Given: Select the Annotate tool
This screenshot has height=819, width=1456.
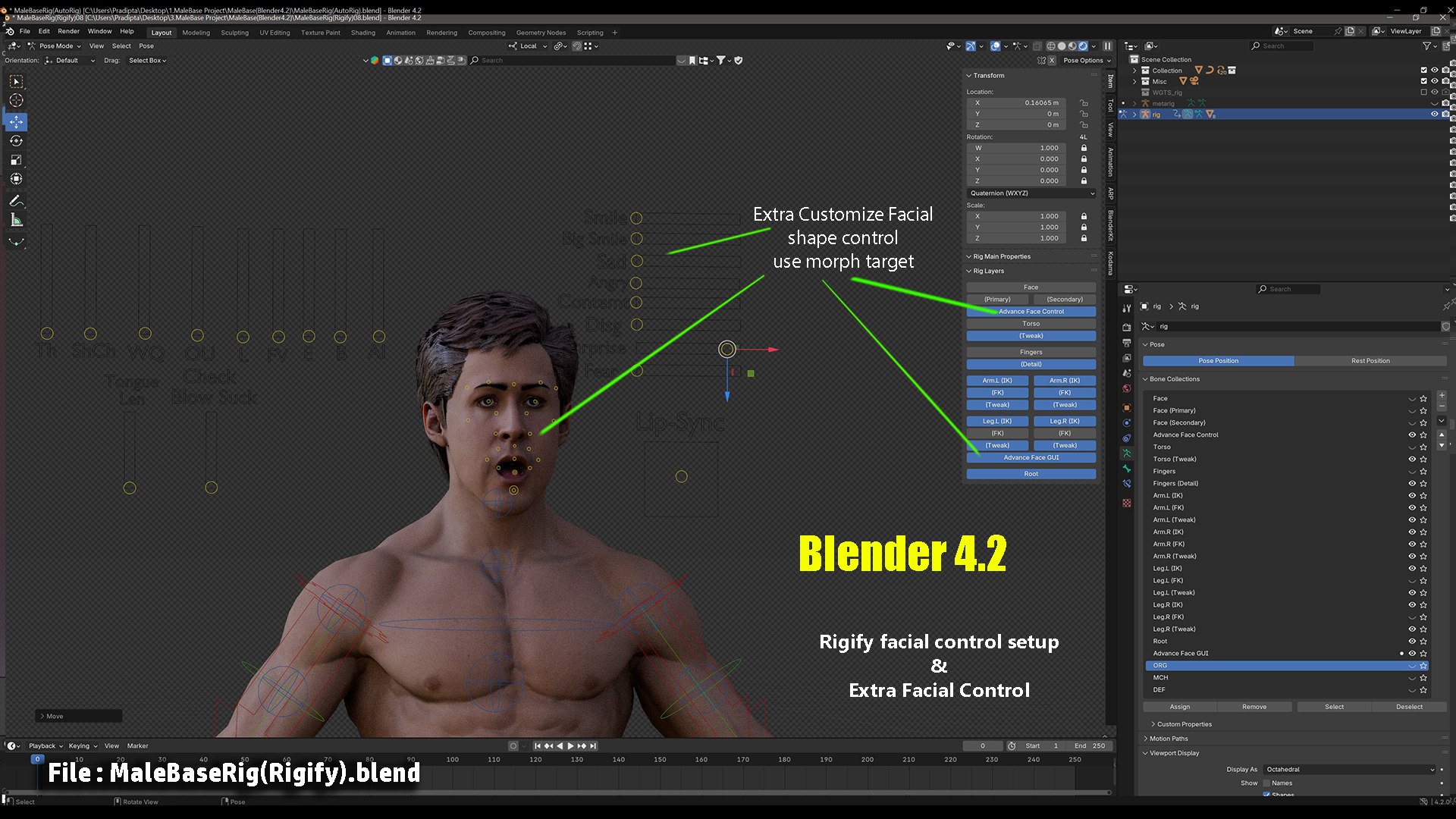Looking at the screenshot, I should 16,201.
